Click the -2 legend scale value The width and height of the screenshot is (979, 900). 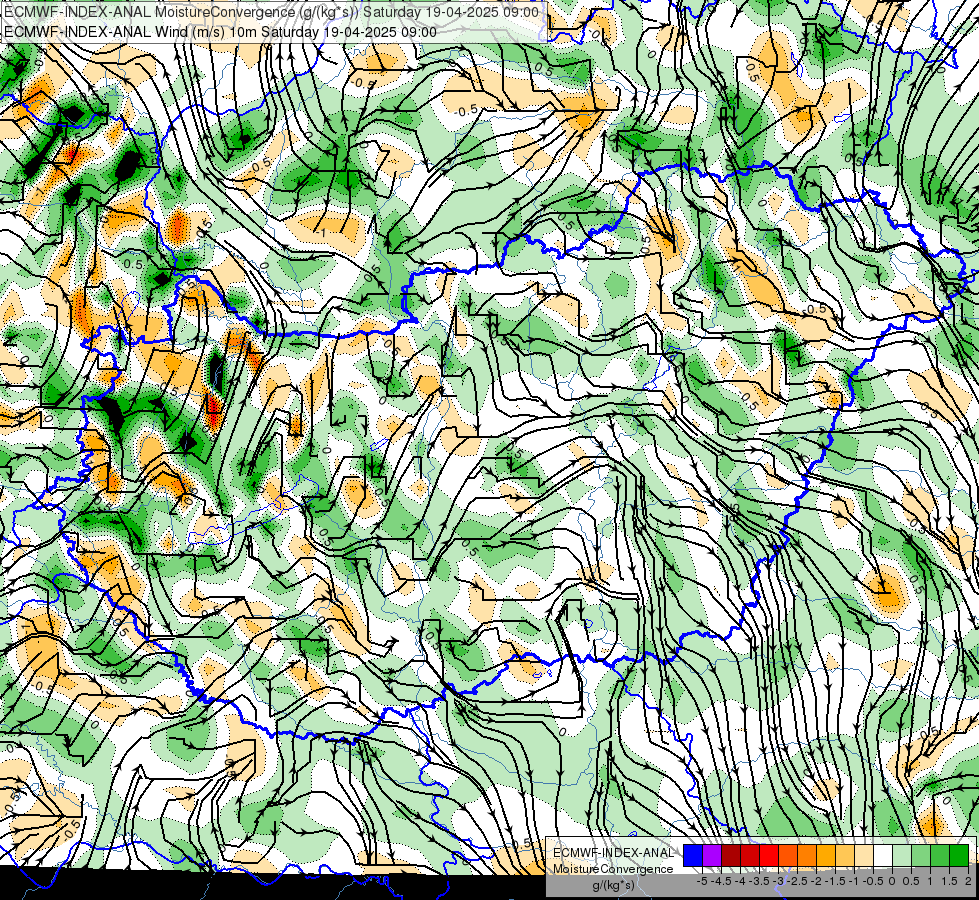(x=816, y=881)
